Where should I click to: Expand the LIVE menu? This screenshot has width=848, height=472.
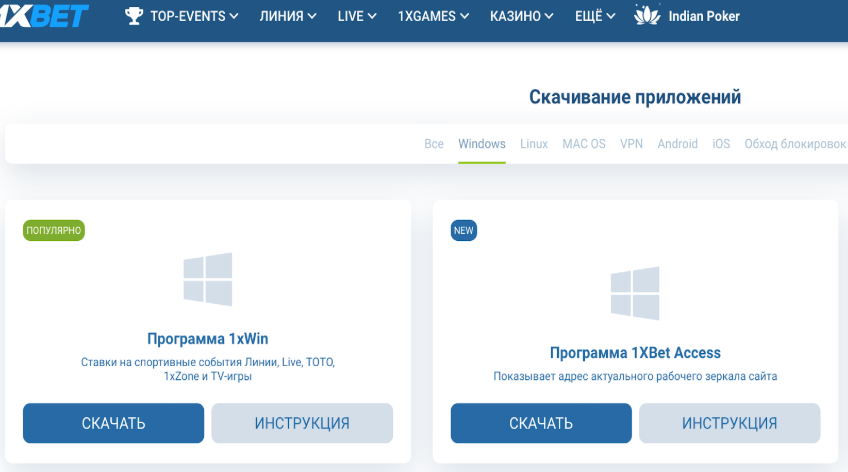point(357,16)
